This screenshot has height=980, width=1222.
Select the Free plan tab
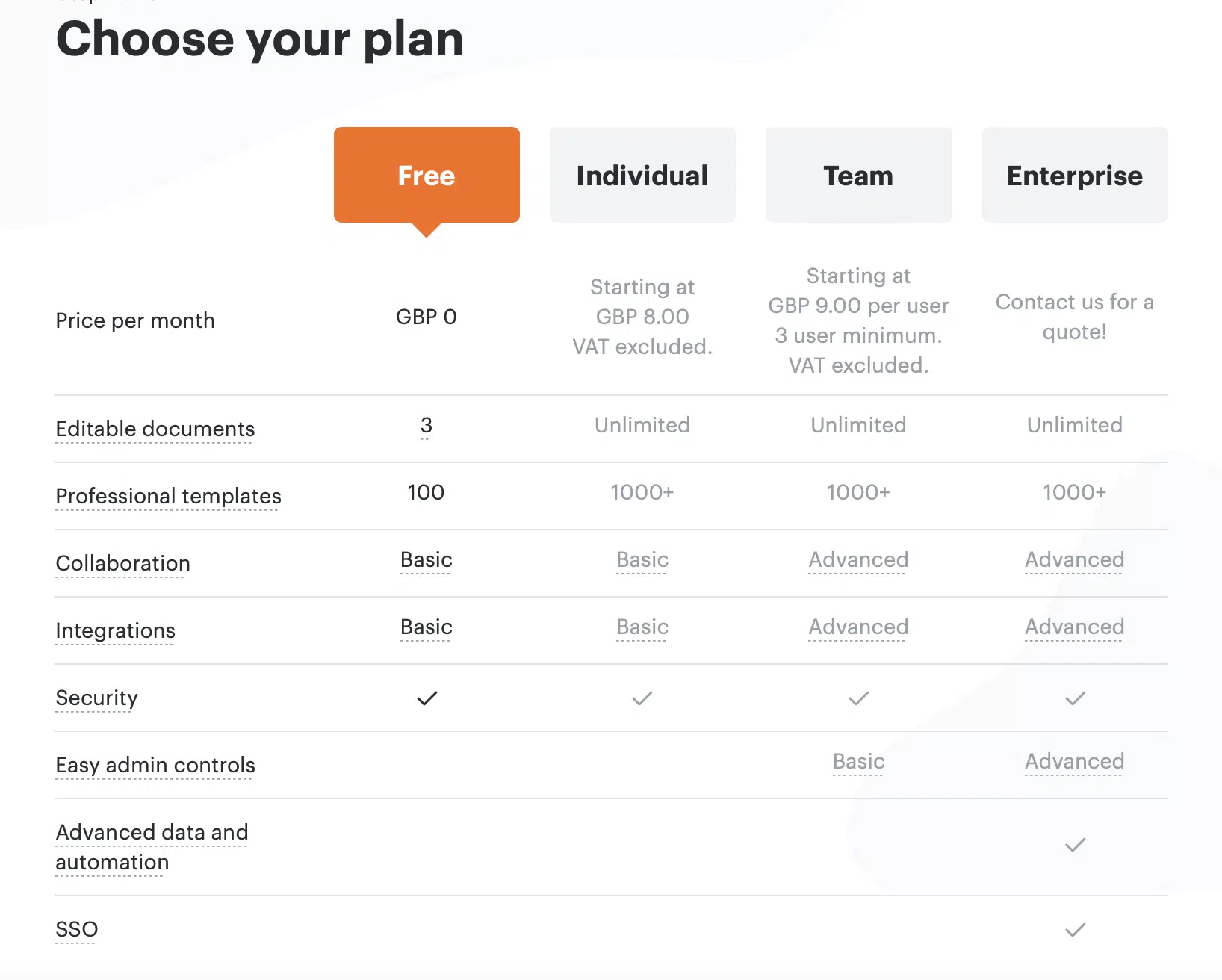427,175
